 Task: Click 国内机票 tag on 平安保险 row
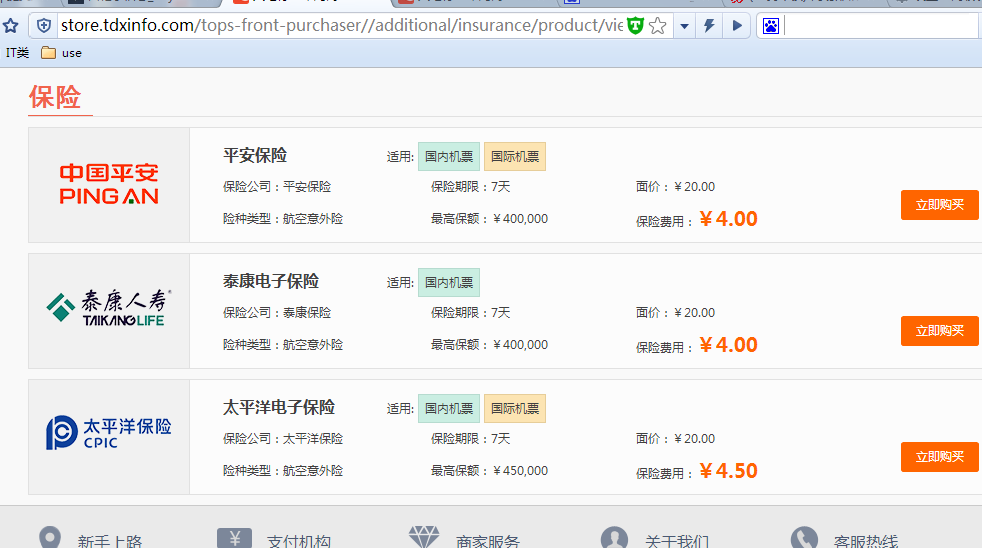point(449,157)
